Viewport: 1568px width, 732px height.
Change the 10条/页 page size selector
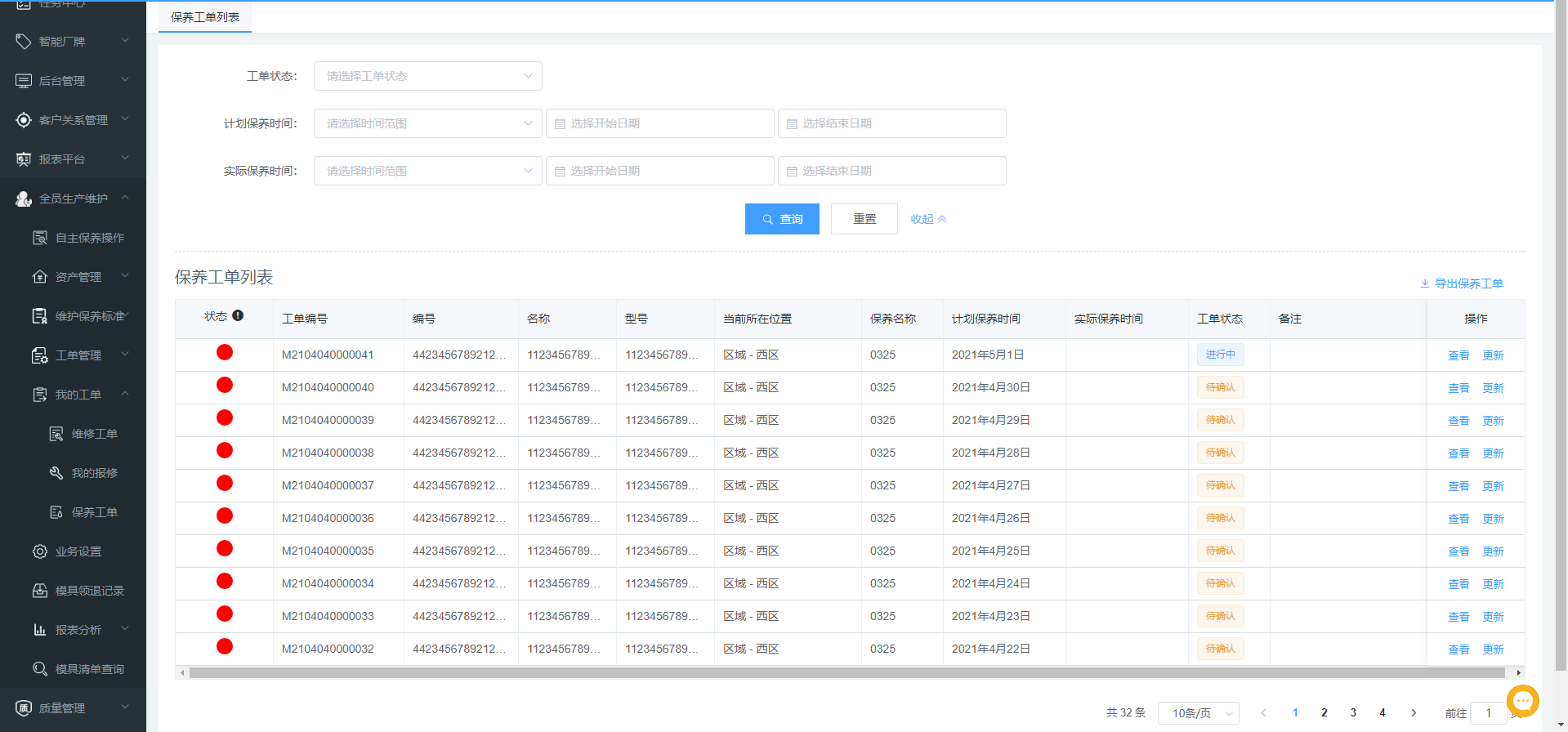click(1198, 713)
